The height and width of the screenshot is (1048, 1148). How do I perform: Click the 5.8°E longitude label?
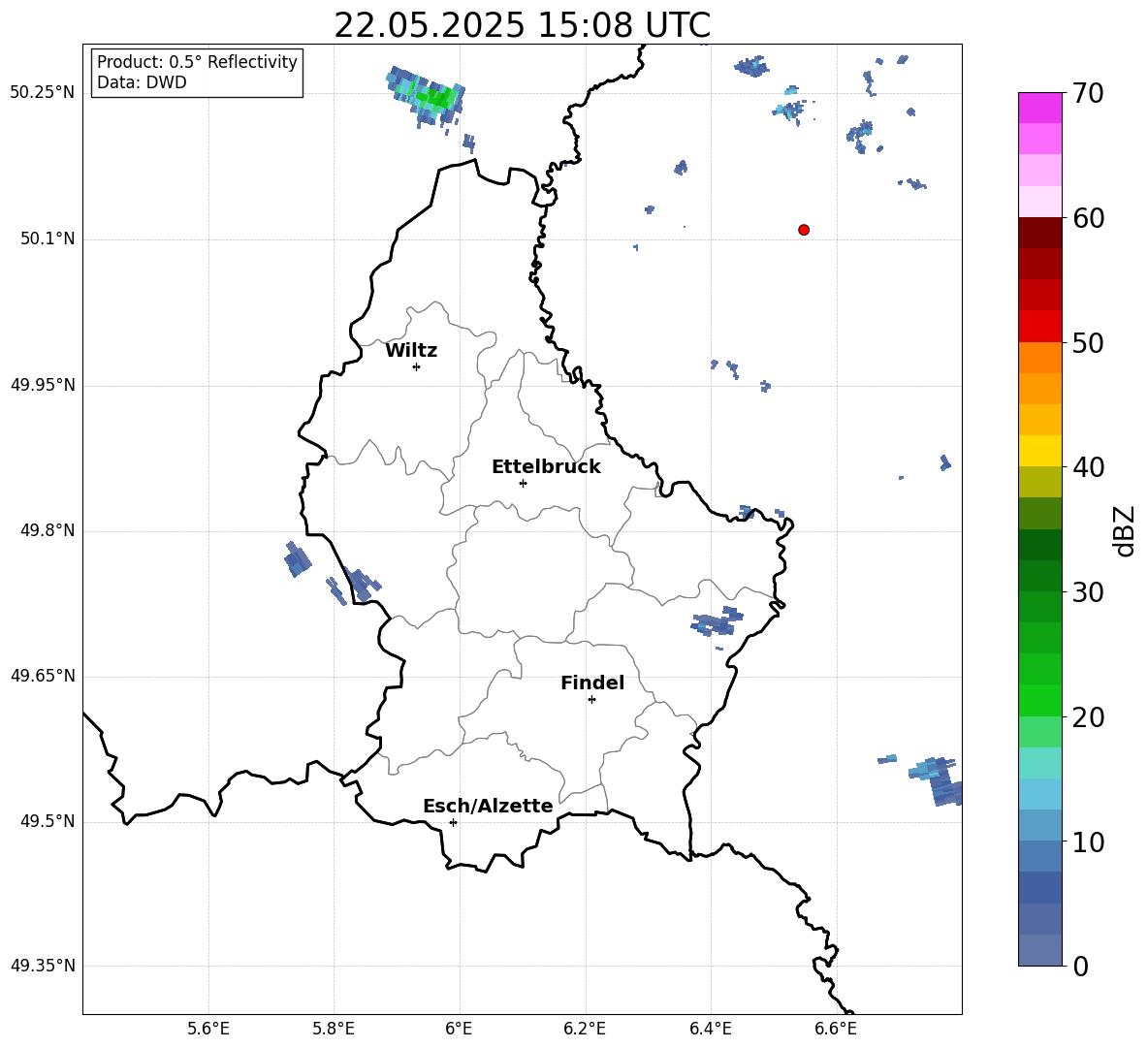click(334, 1029)
